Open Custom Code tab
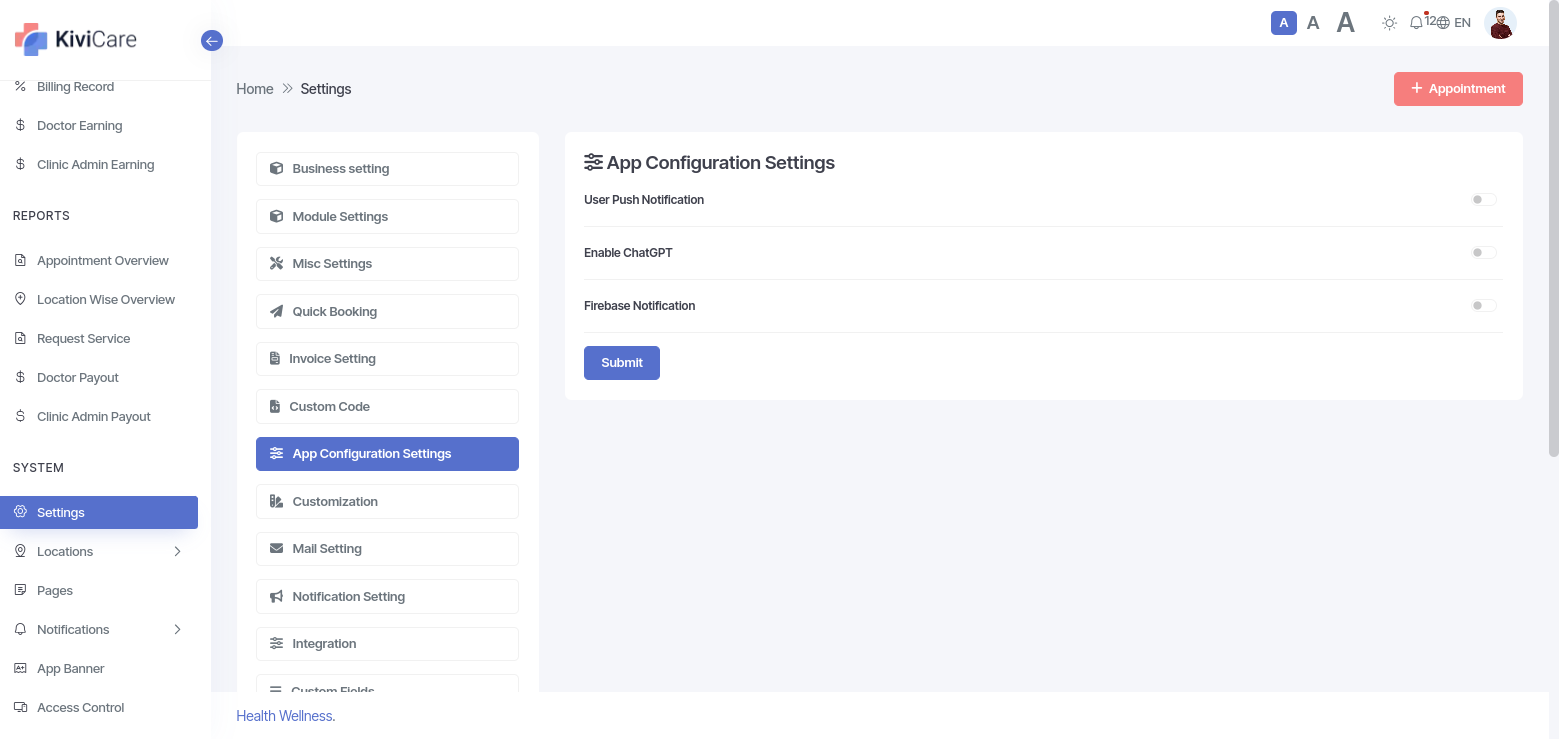This screenshot has width=1559, height=739. (x=387, y=407)
